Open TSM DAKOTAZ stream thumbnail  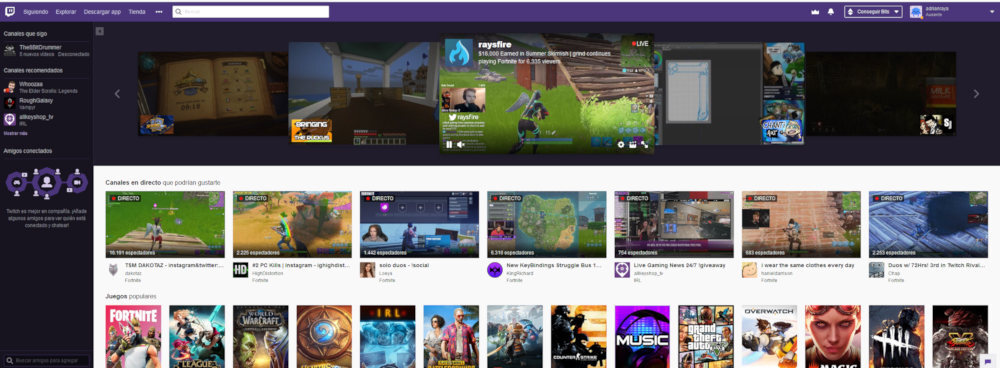coord(165,224)
